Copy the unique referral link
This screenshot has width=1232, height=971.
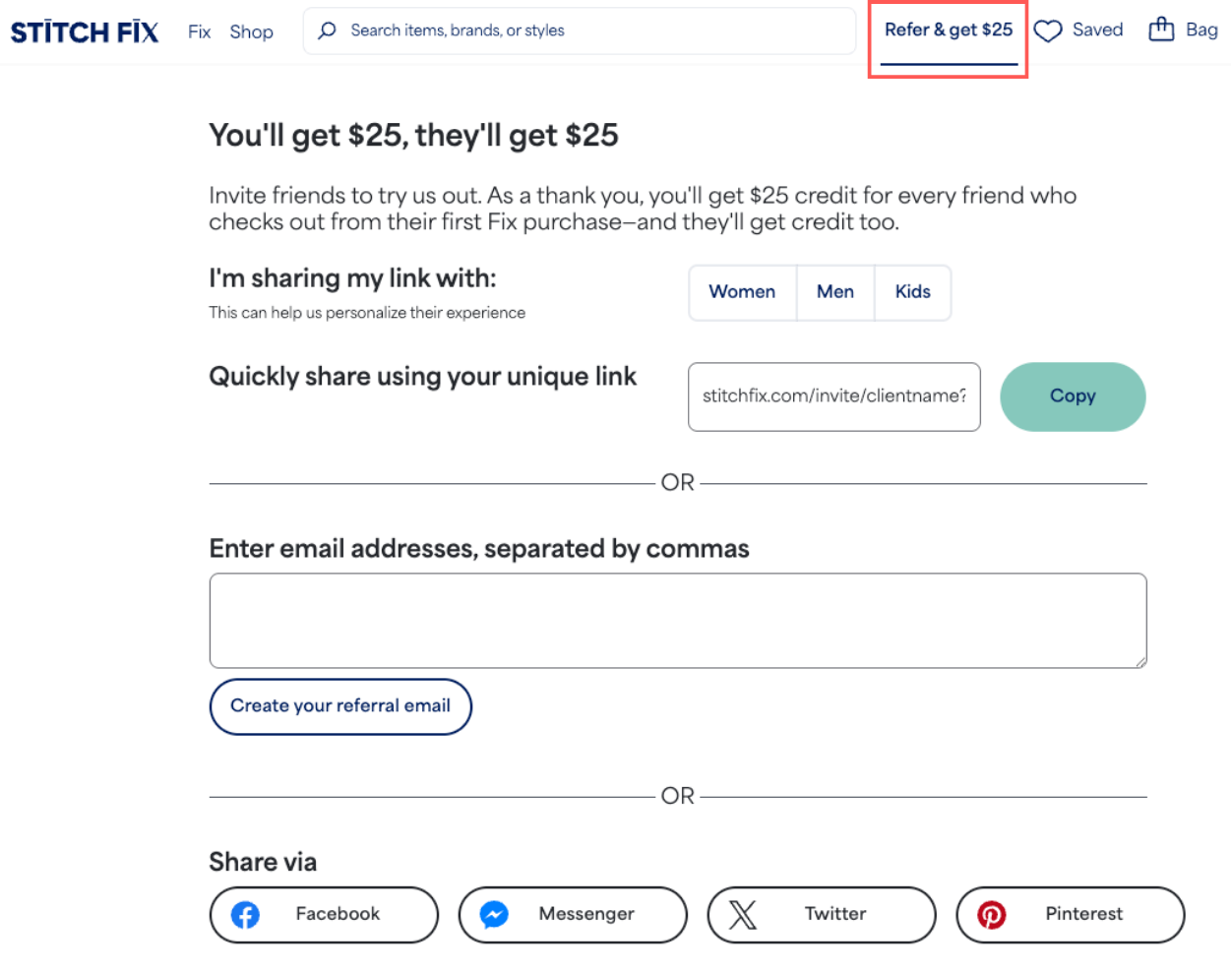point(1073,396)
